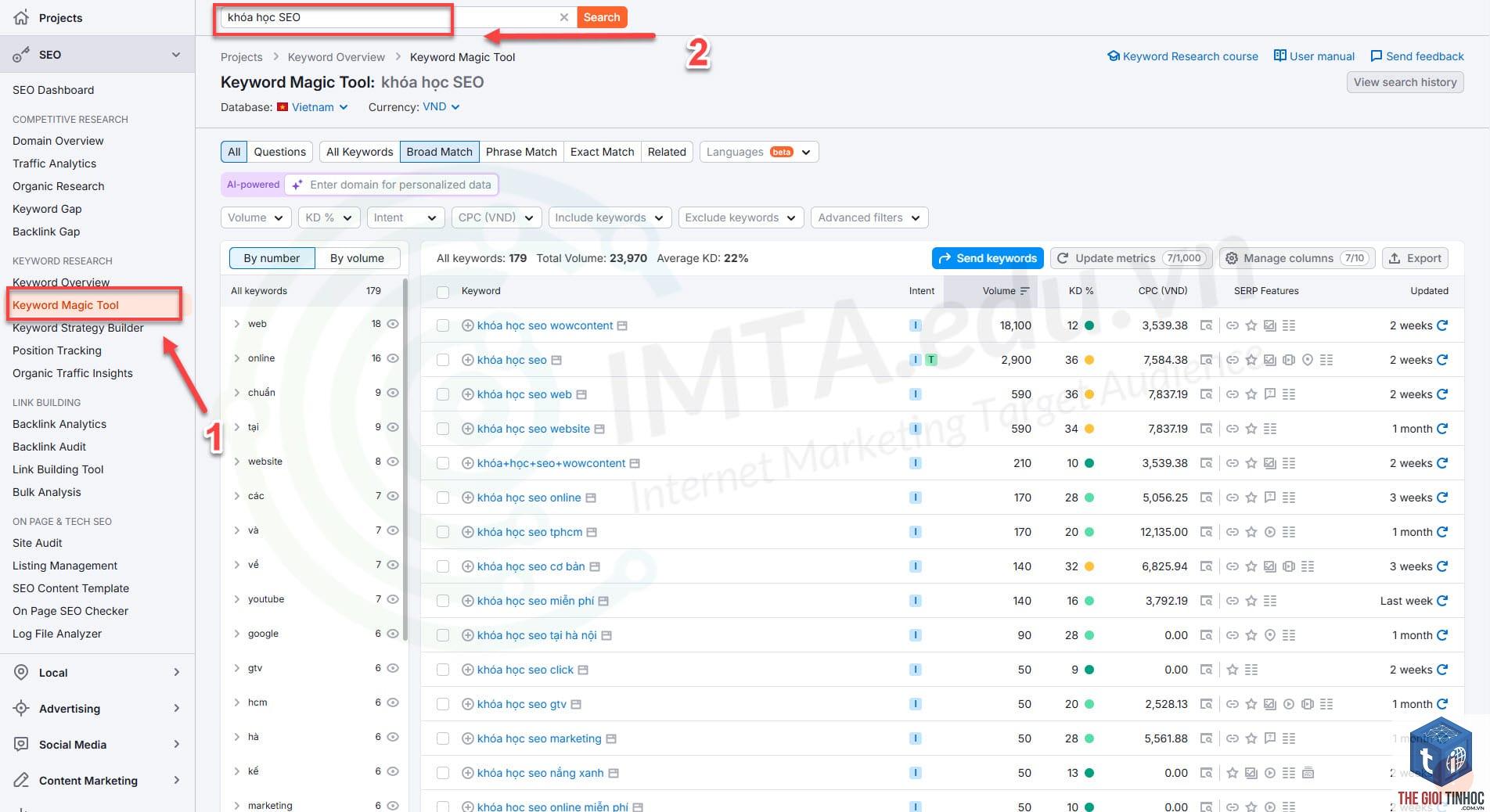The width and height of the screenshot is (1490, 812).
Task: Click Manage columns button
Action: pos(1296,258)
